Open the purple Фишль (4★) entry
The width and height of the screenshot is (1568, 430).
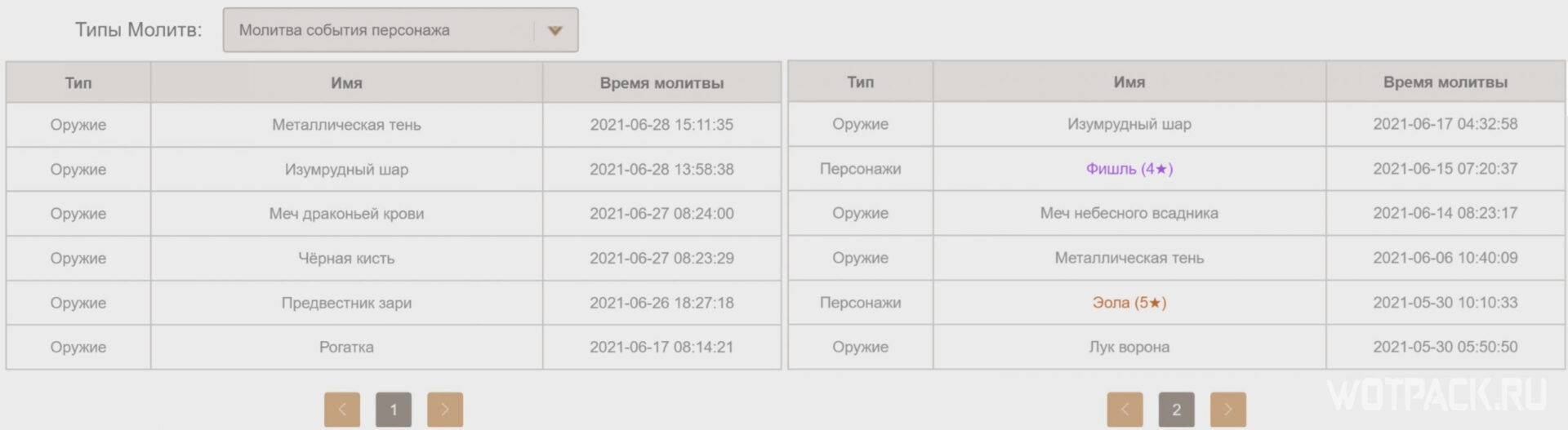tap(1129, 169)
